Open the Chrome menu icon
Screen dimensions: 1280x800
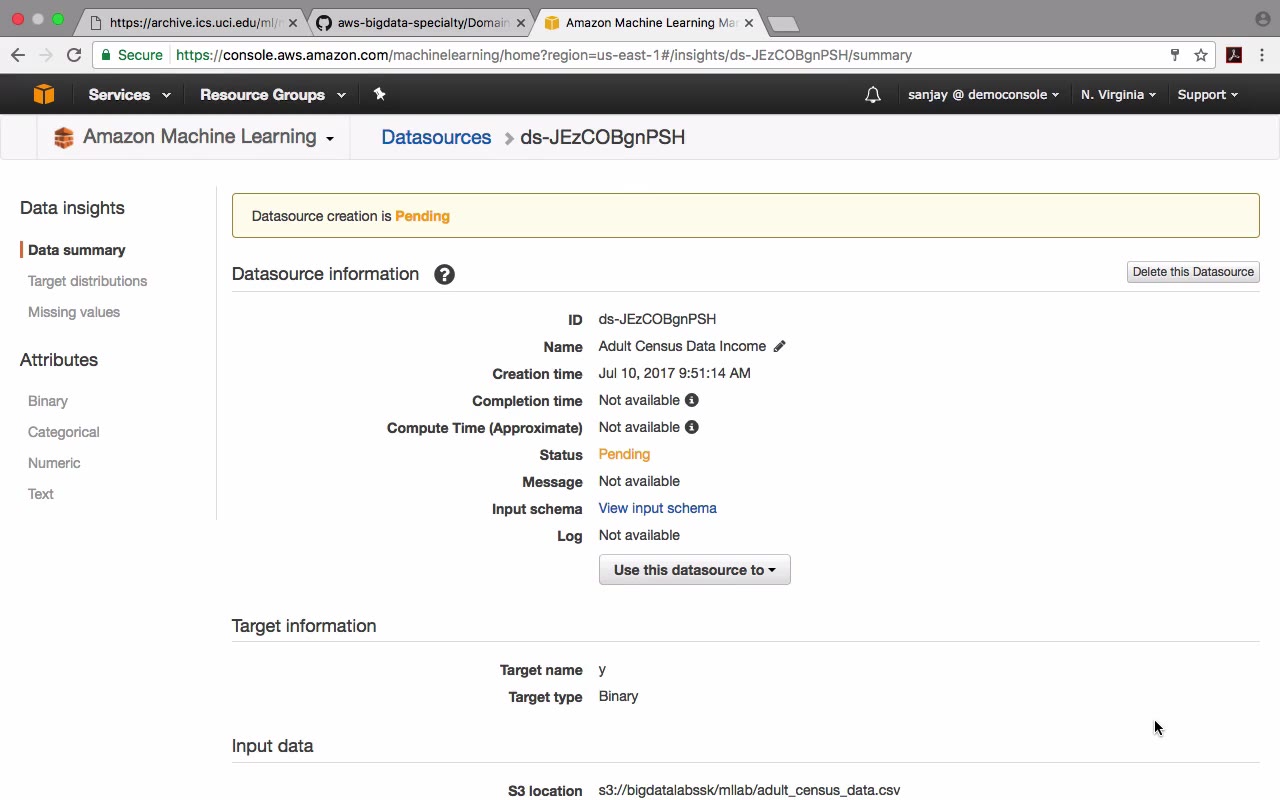point(1262,55)
